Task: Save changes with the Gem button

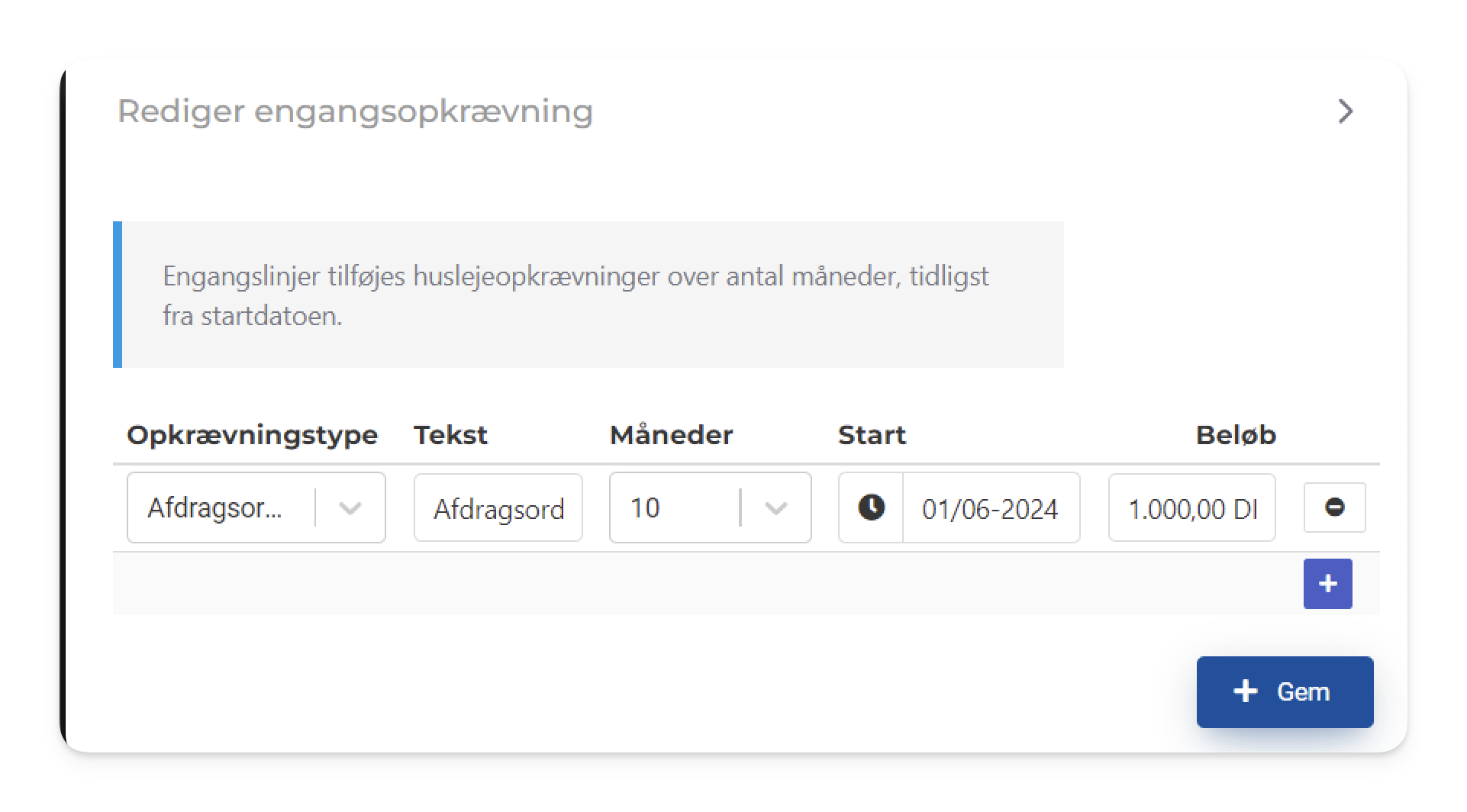Action: pyautogui.click(x=1285, y=691)
